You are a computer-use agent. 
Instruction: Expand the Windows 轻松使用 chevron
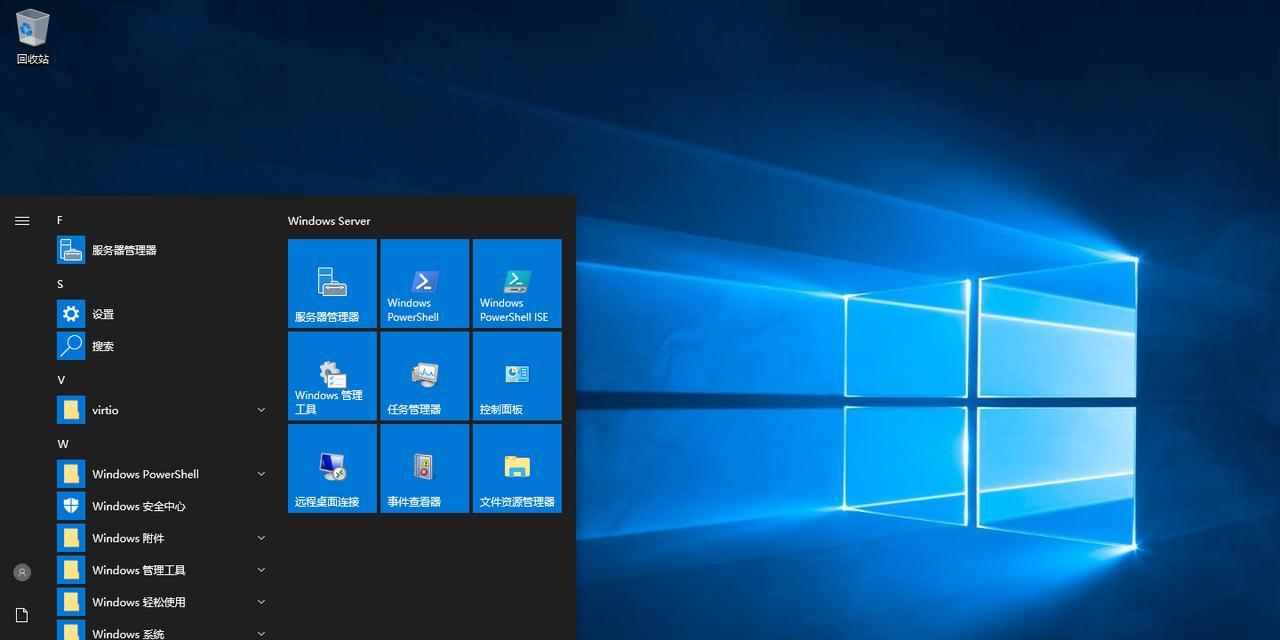pos(261,602)
